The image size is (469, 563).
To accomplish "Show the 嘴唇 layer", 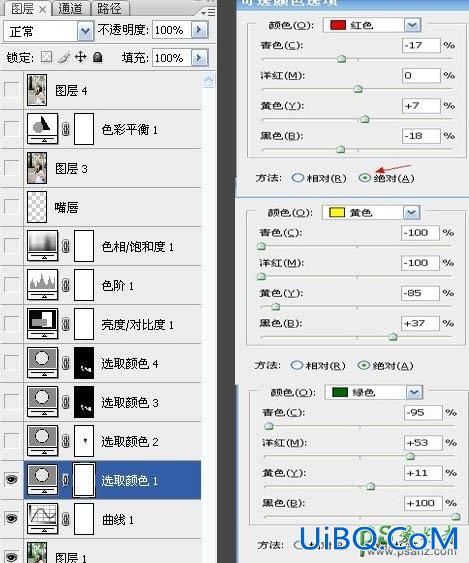I will (x=11, y=207).
